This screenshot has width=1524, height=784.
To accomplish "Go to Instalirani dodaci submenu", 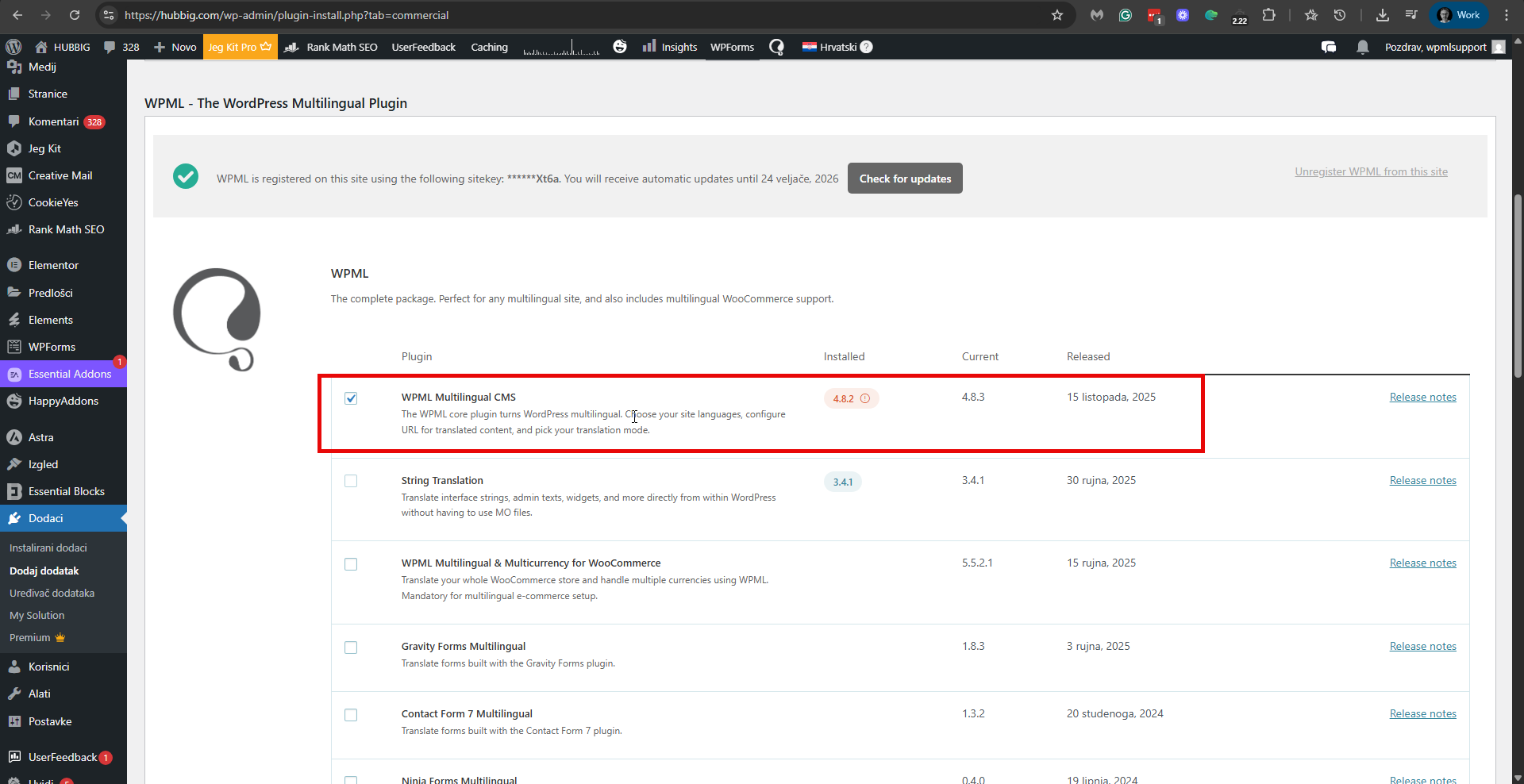I will [x=48, y=548].
